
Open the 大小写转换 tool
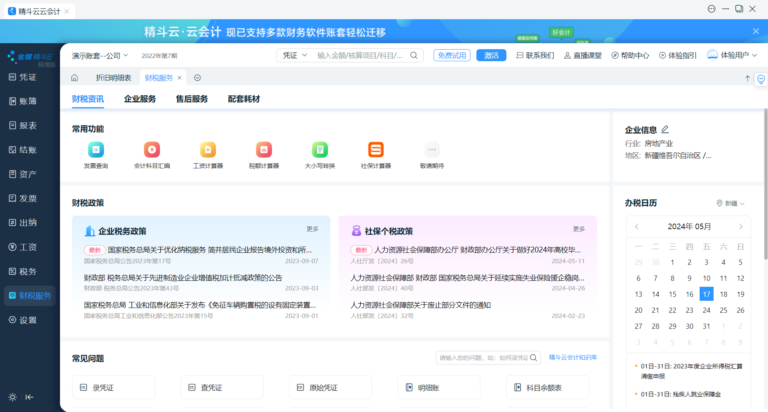pyautogui.click(x=320, y=149)
